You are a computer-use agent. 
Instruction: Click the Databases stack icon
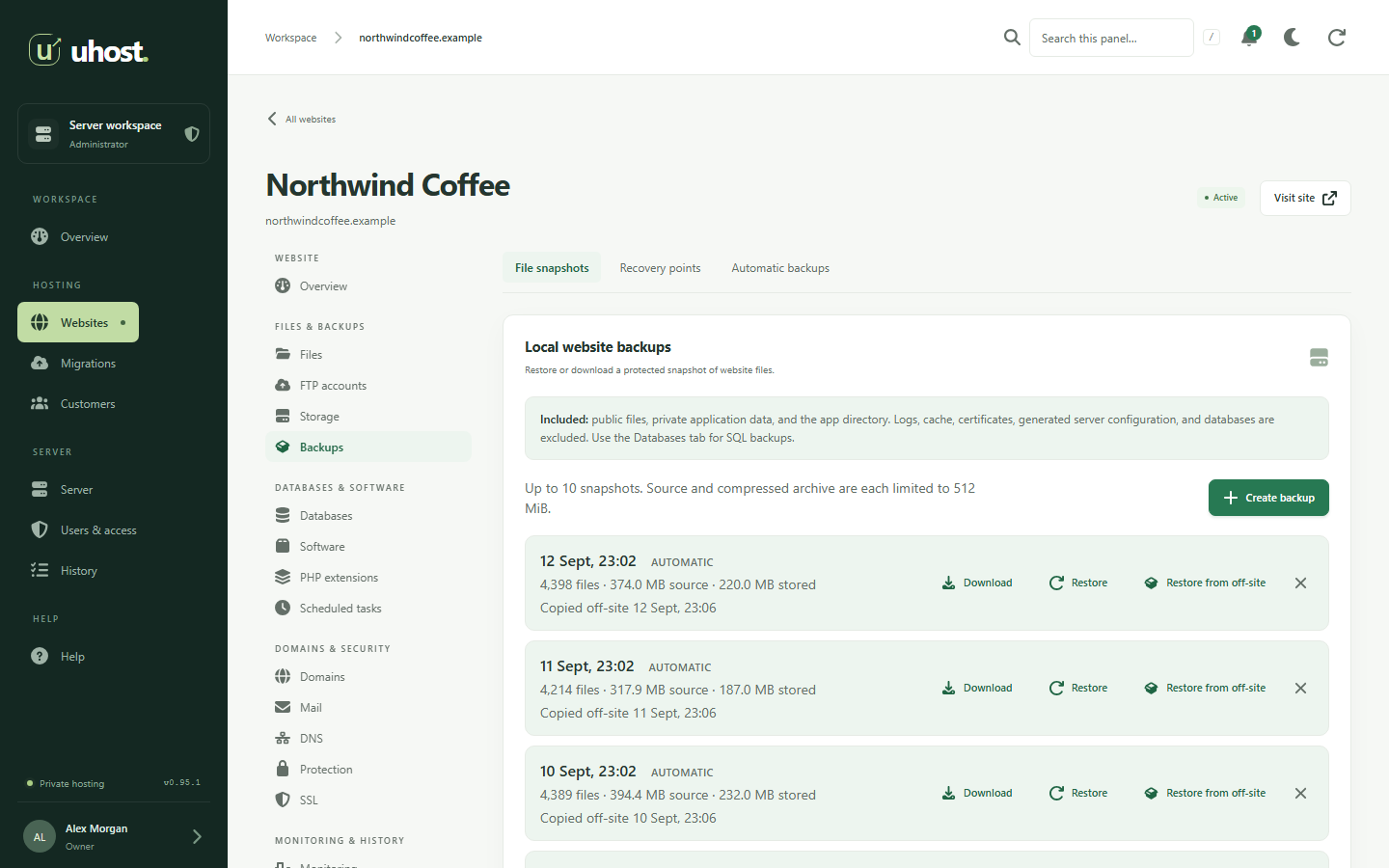tap(283, 516)
